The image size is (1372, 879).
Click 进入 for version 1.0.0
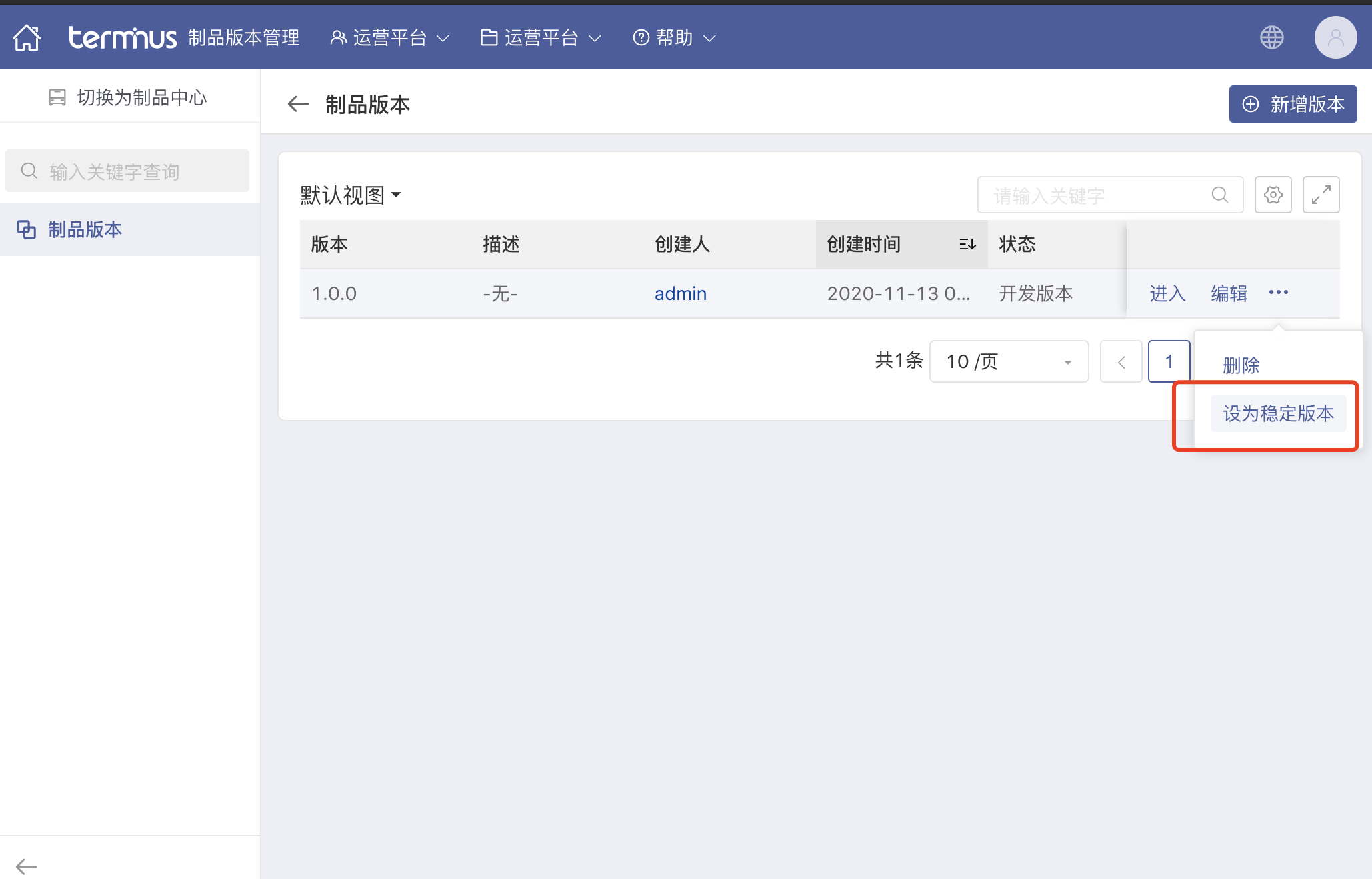coord(1167,293)
